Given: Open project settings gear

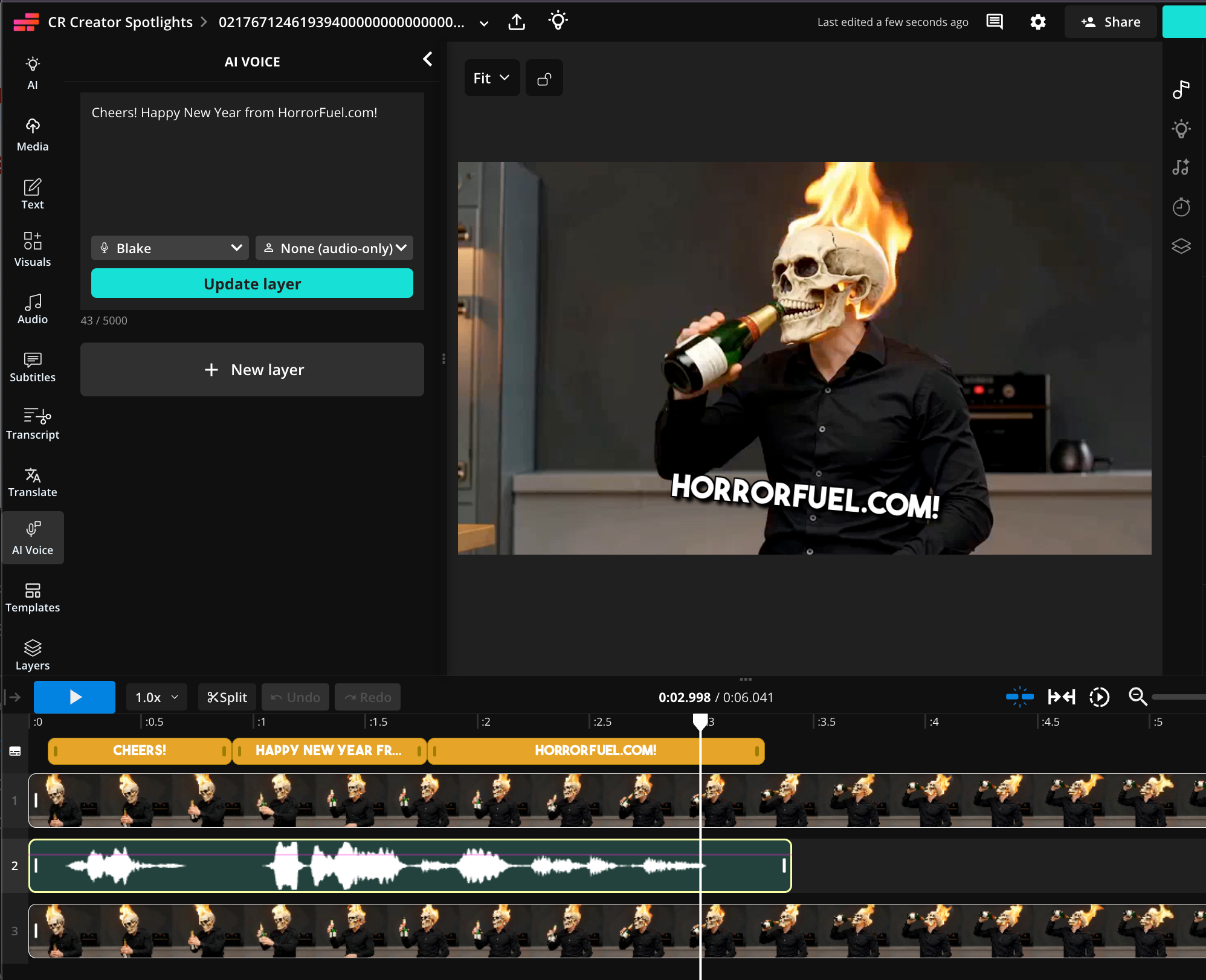Looking at the screenshot, I should (x=1038, y=22).
